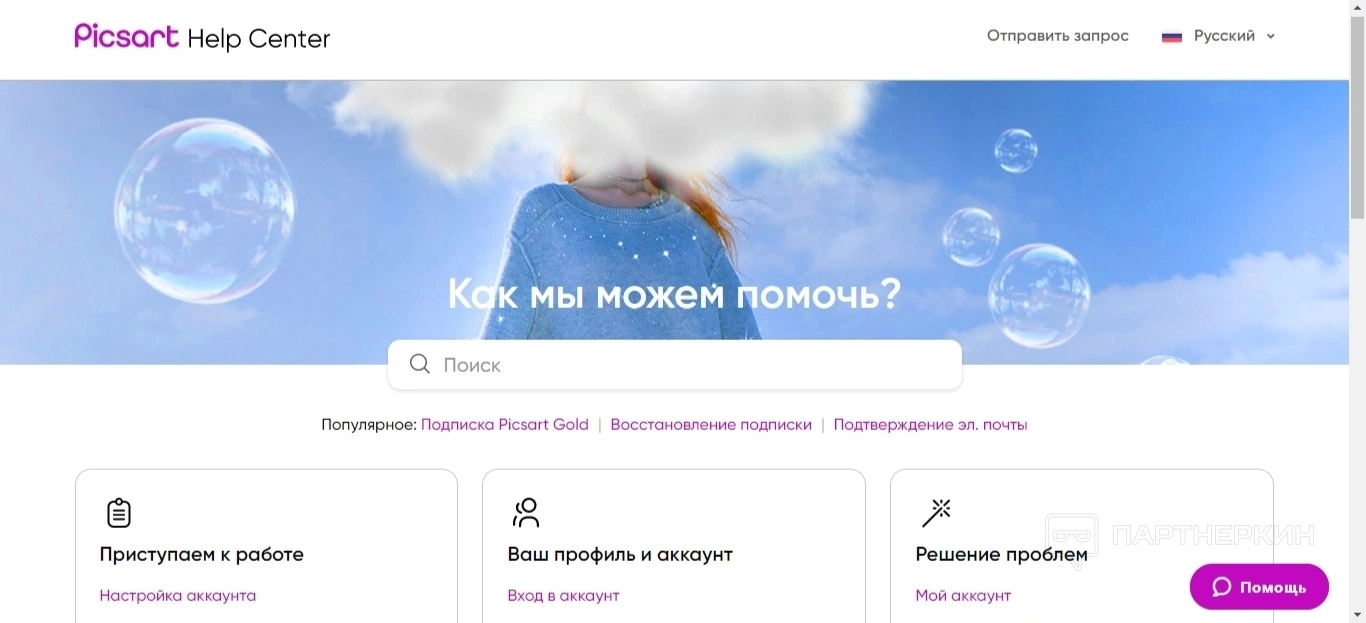Open the Русский language selector
The height and width of the screenshot is (623, 1366).
(1218, 36)
